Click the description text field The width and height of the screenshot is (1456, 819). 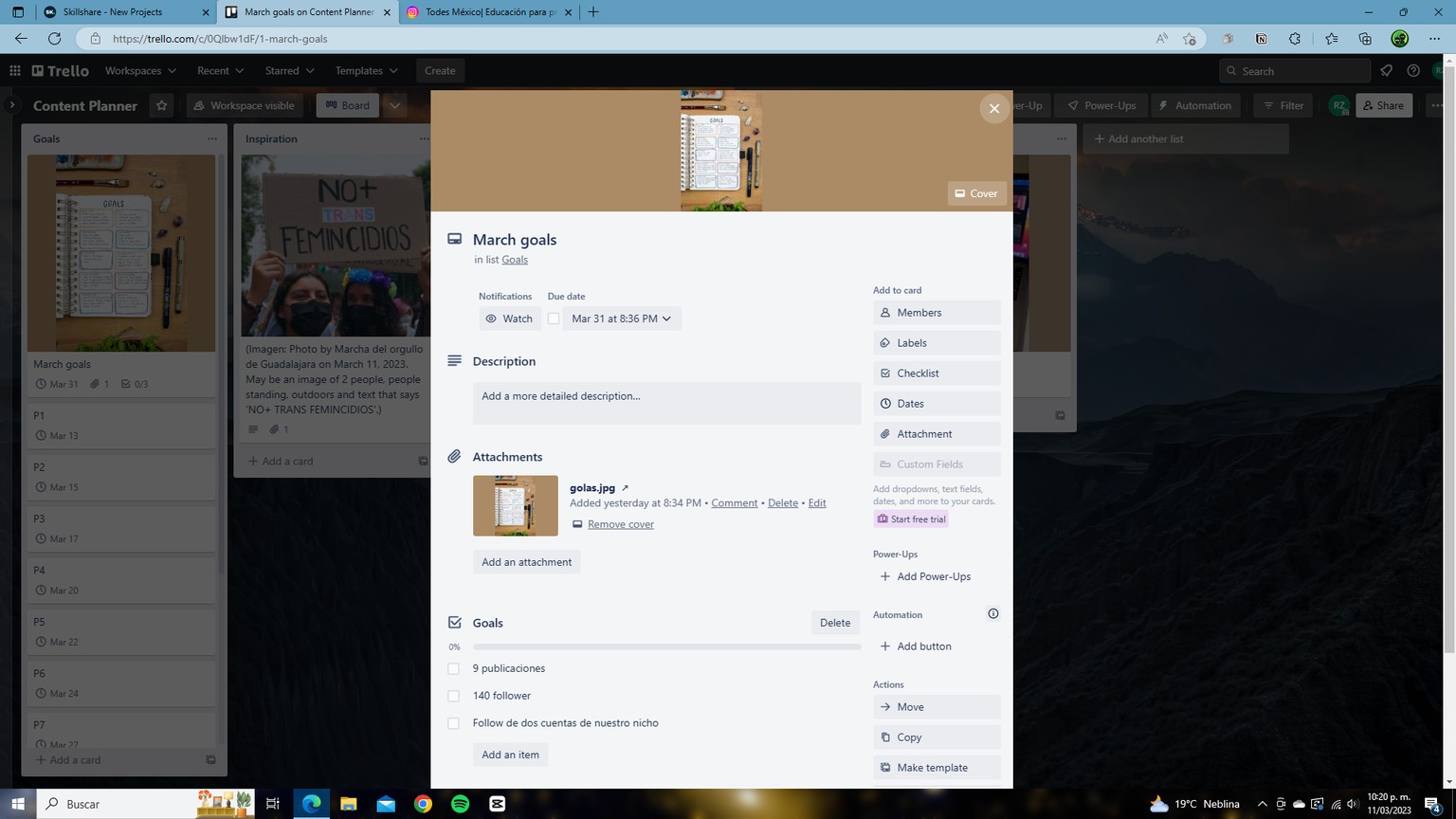tap(666, 403)
